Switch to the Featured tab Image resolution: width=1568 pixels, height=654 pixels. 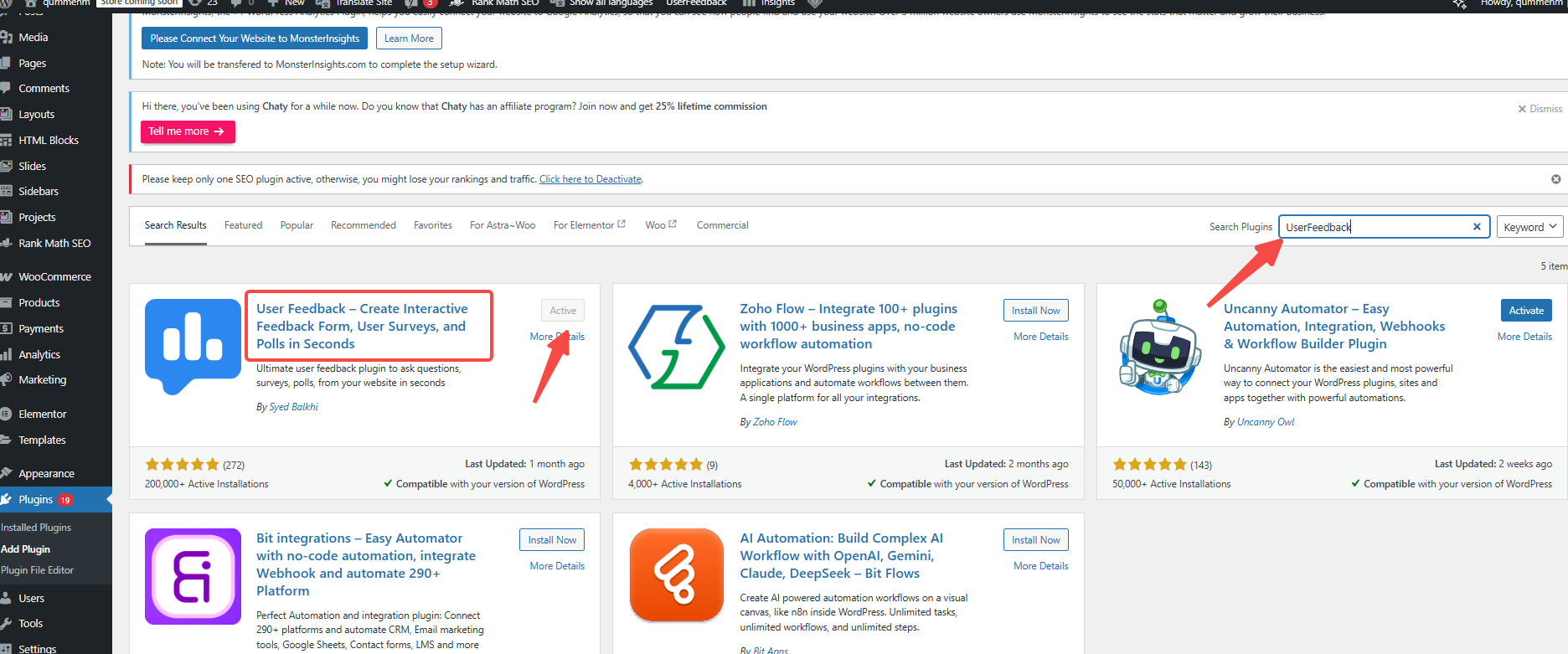click(243, 225)
